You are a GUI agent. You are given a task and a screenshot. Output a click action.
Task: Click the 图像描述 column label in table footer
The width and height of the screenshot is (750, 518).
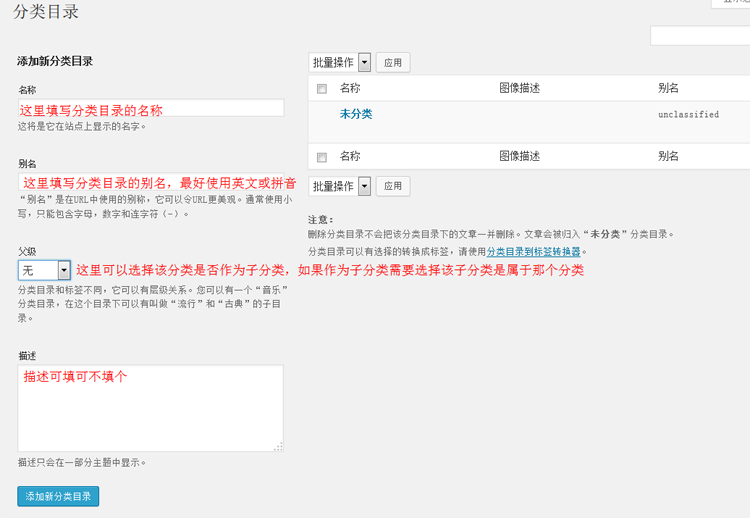(x=519, y=156)
